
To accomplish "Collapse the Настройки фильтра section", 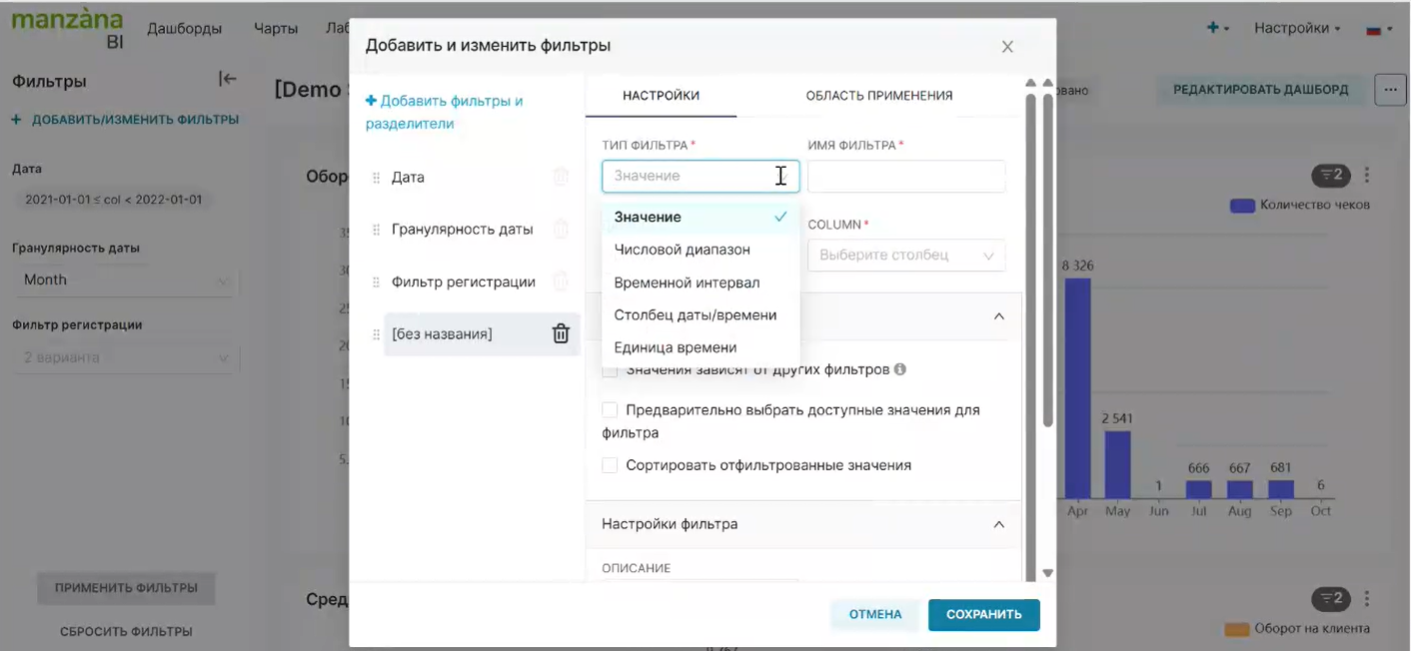I will coord(998,524).
